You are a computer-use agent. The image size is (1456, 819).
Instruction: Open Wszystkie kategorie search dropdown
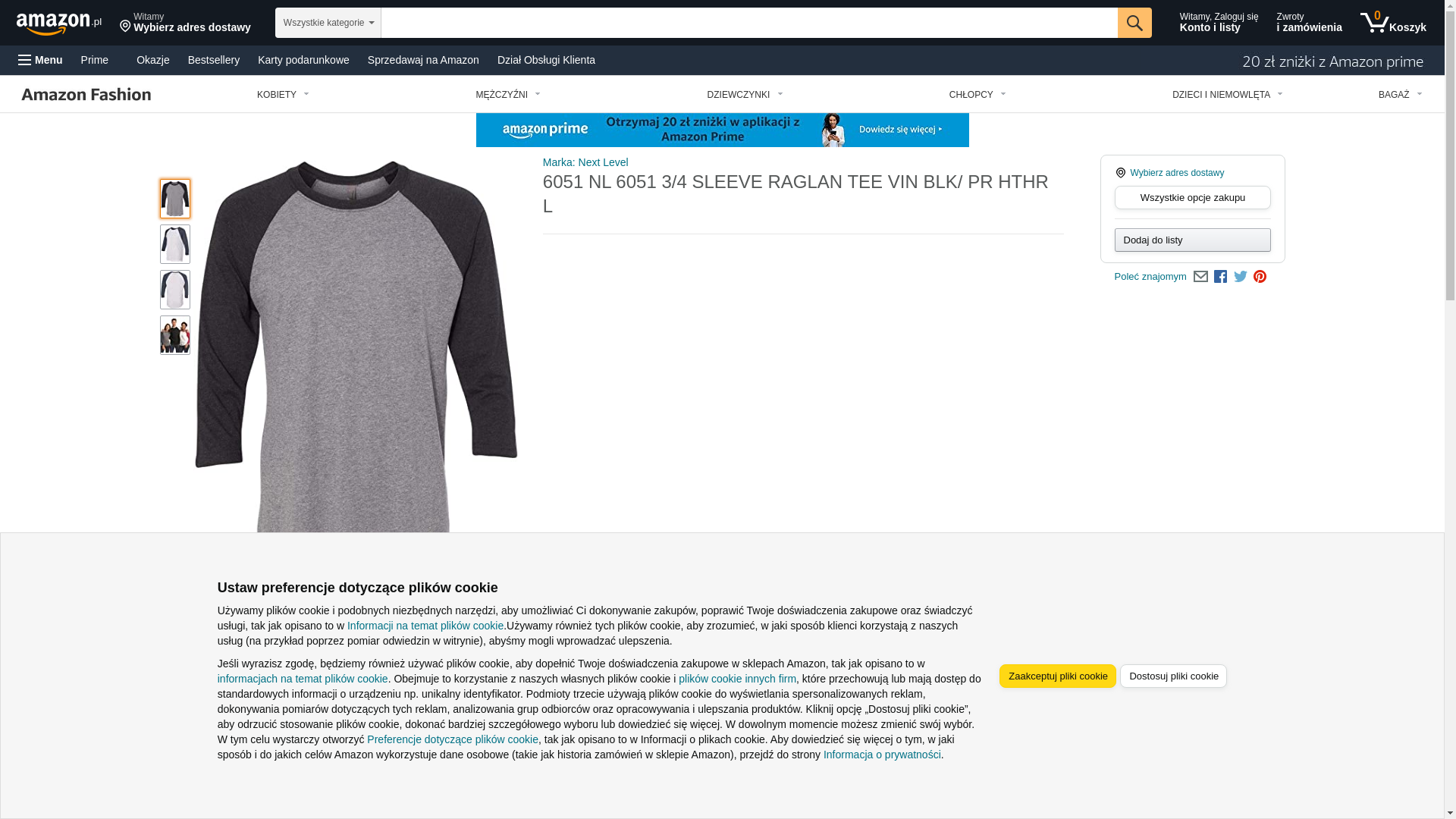click(328, 23)
